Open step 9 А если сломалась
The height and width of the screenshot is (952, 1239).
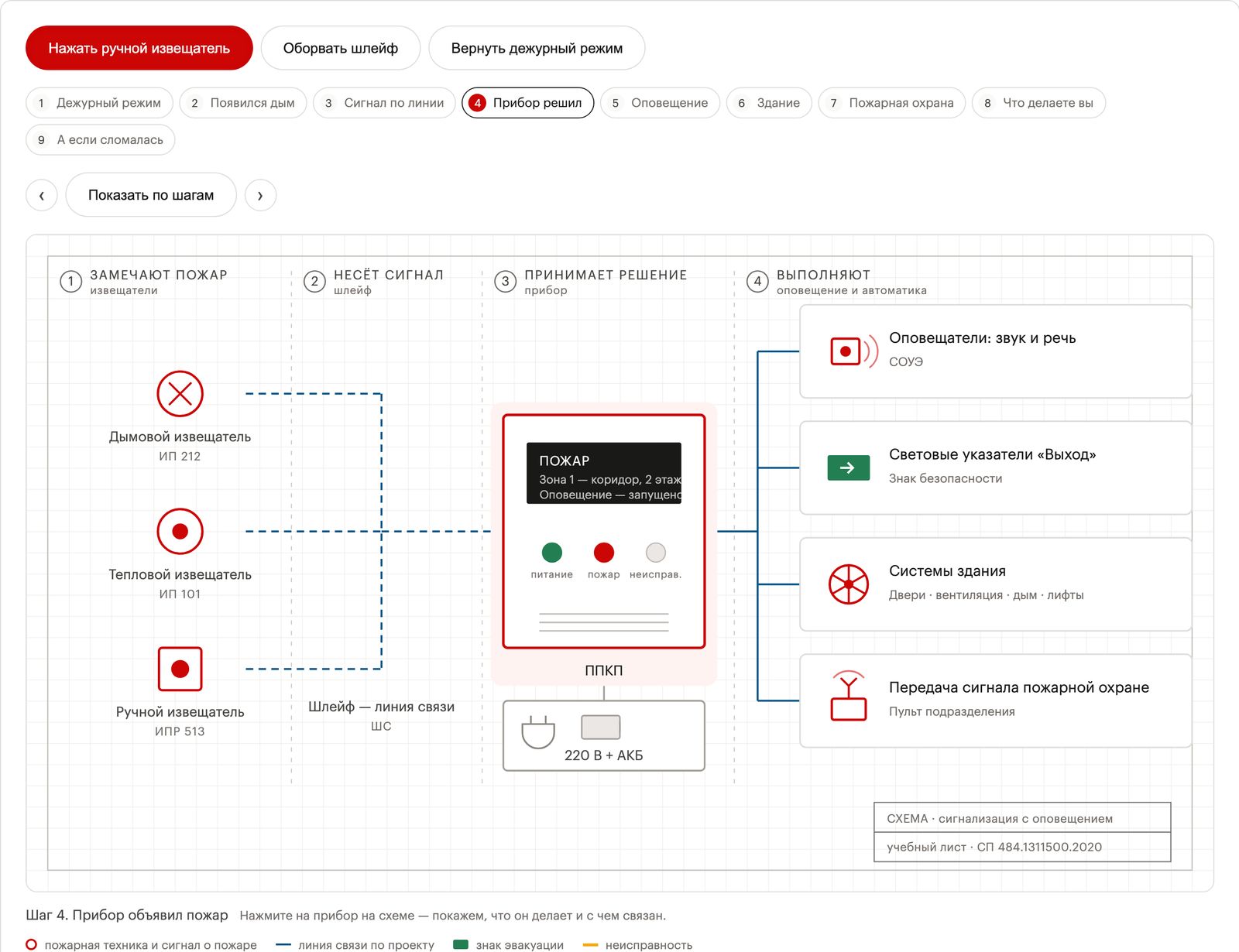[x=101, y=140]
